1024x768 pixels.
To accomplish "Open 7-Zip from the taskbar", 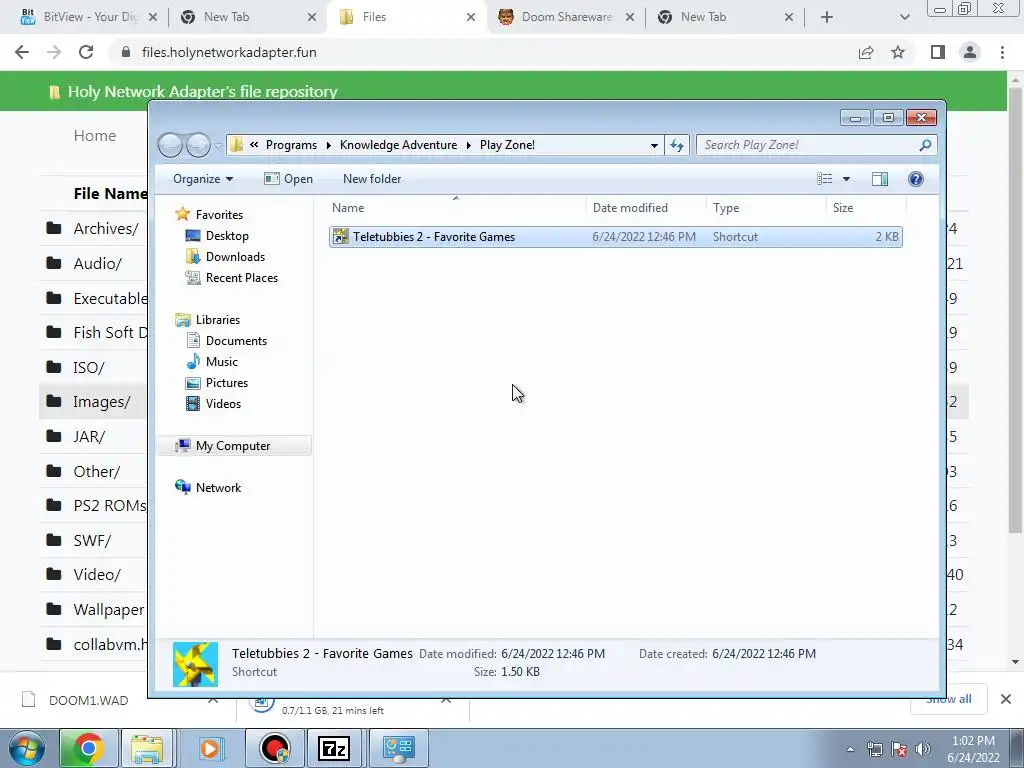I will click(334, 748).
